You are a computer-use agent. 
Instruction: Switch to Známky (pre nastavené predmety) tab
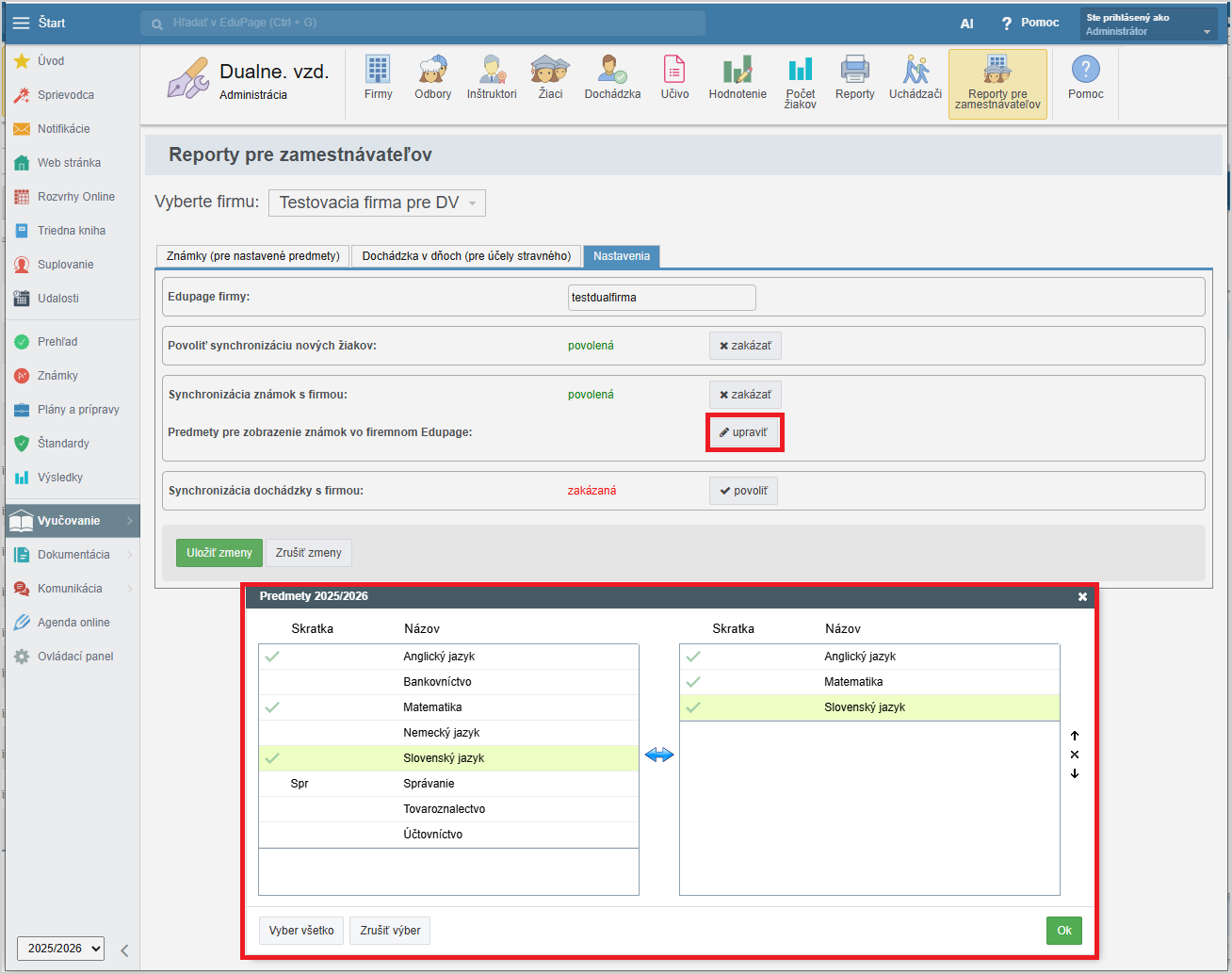pos(252,256)
